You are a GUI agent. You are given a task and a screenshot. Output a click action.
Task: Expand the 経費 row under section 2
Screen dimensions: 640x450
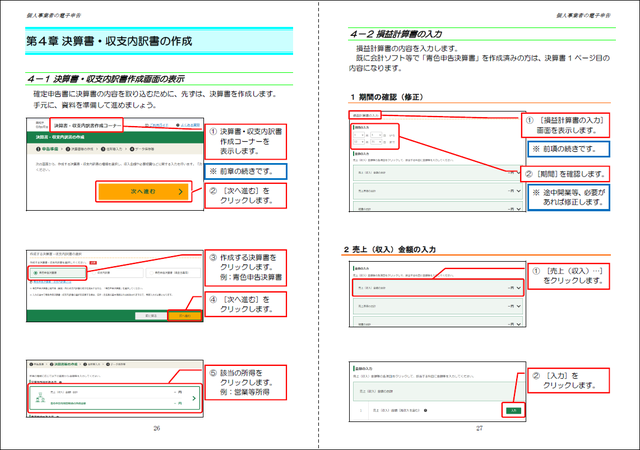pos(438,322)
